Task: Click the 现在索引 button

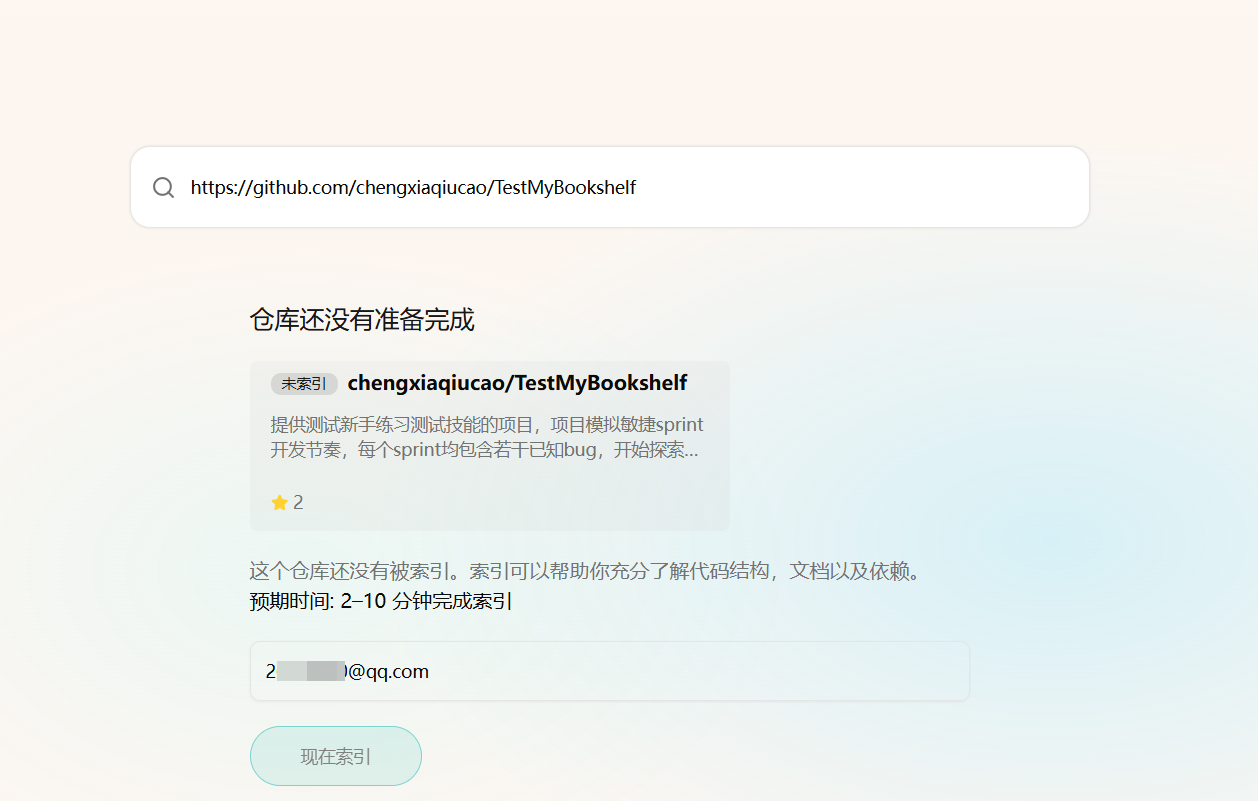Action: pyautogui.click(x=336, y=756)
